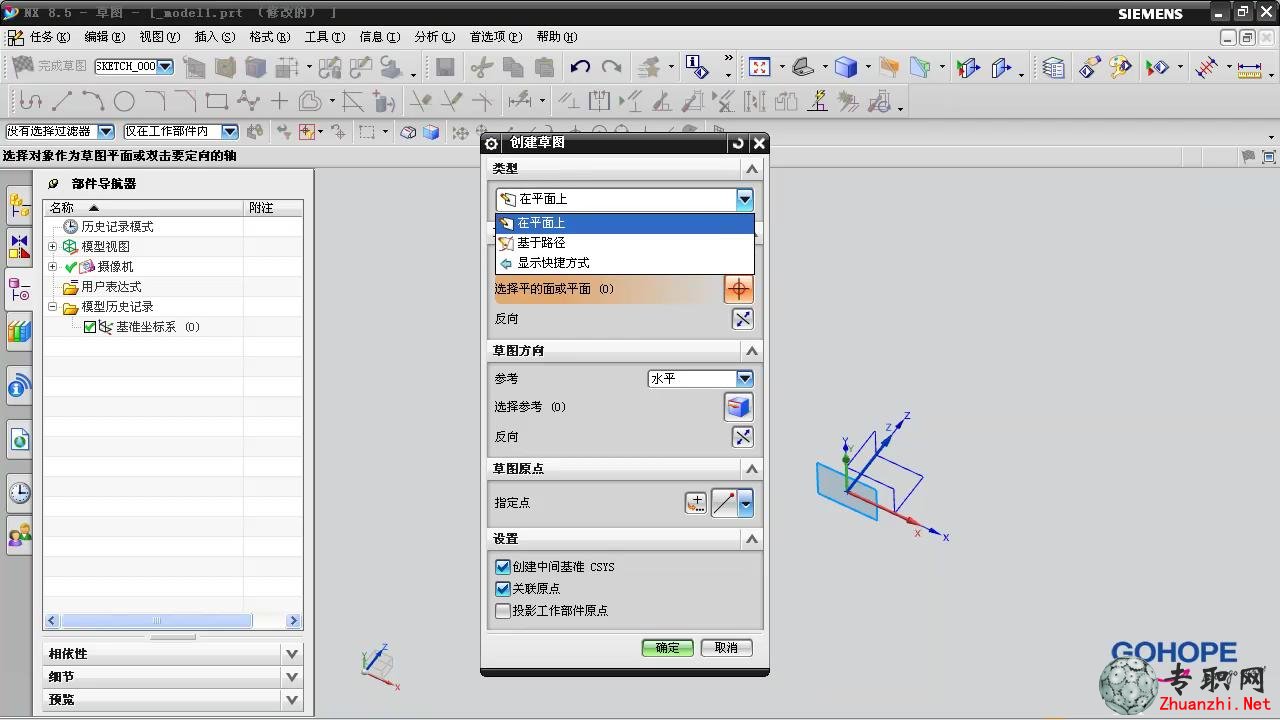Open the 帮助 menu
This screenshot has width=1280, height=720.
[557, 37]
